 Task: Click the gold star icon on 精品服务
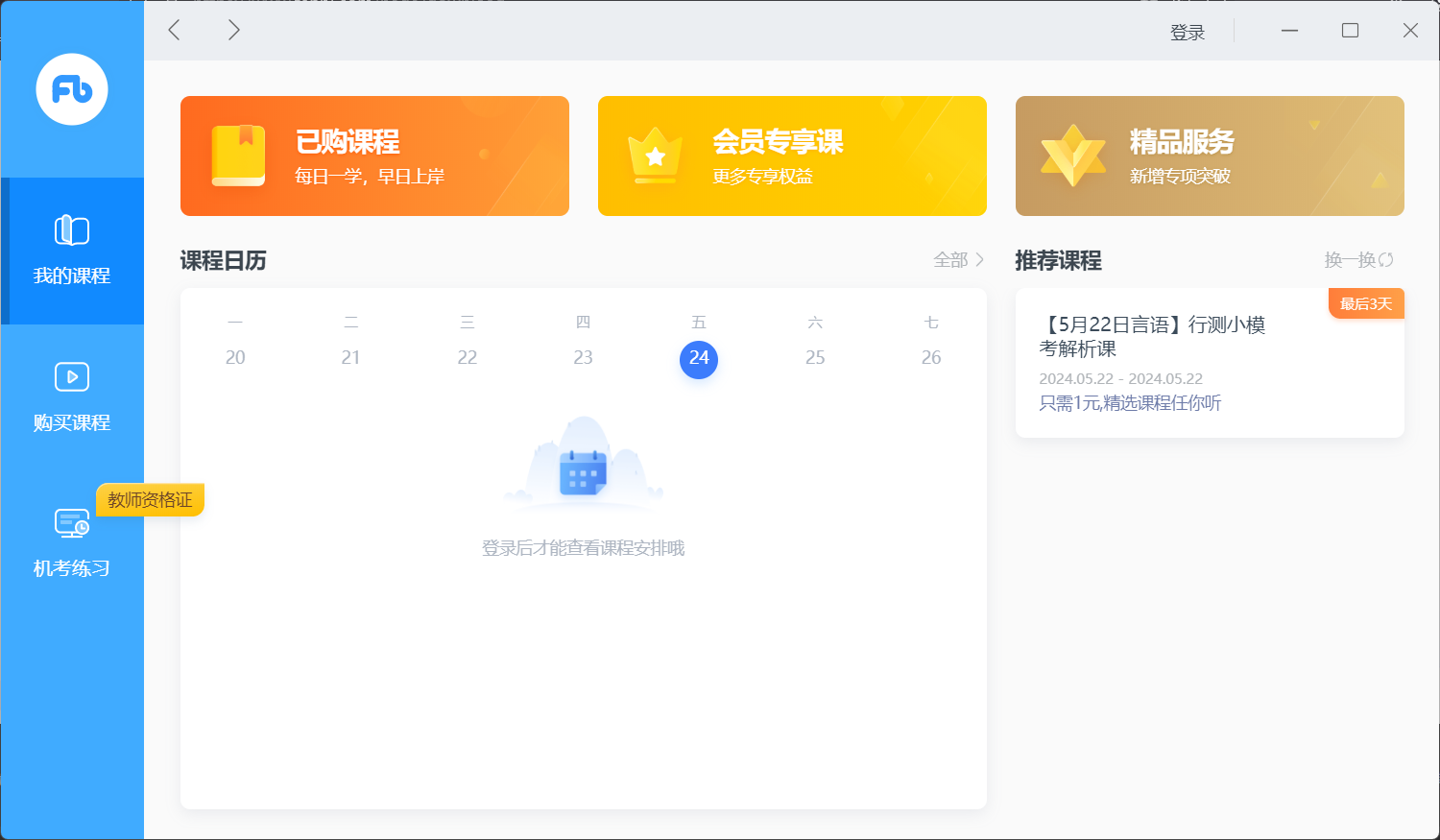coord(1073,156)
